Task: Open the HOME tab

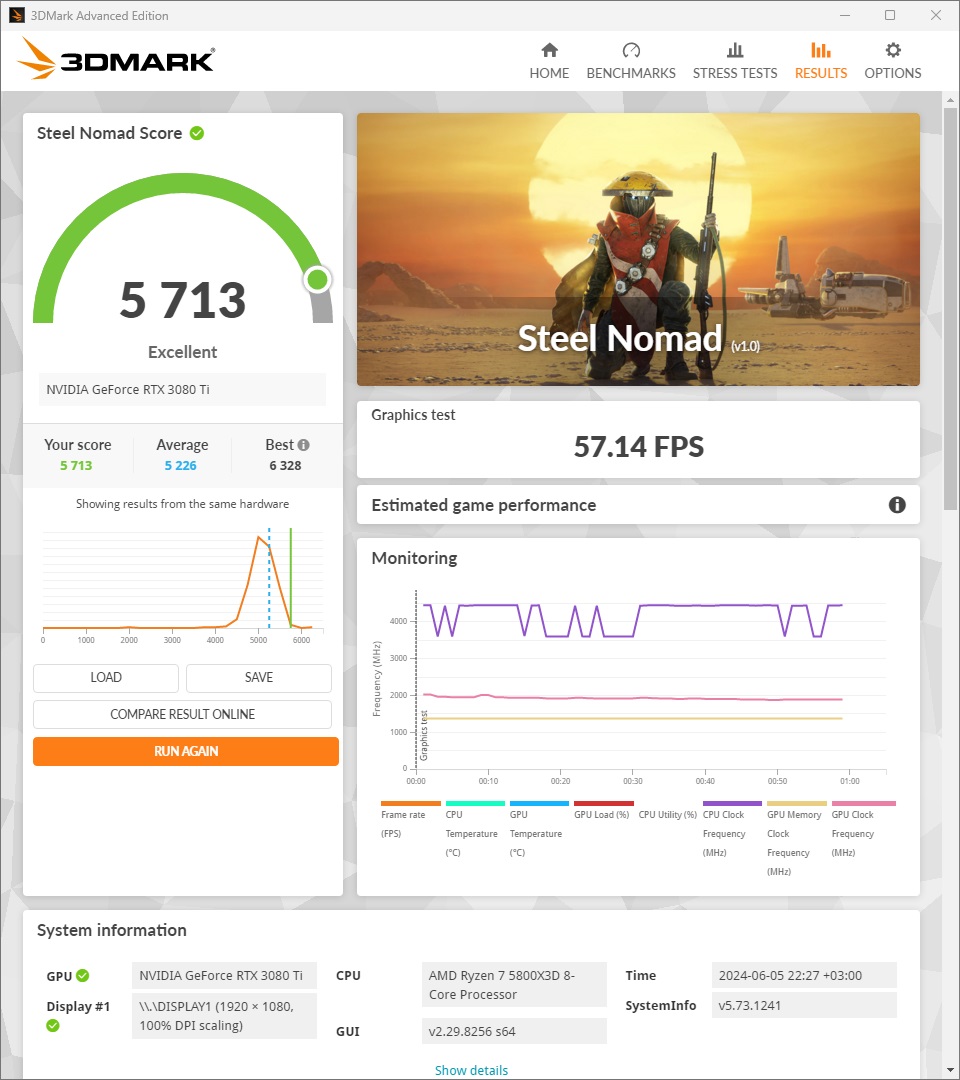Action: coord(549,61)
